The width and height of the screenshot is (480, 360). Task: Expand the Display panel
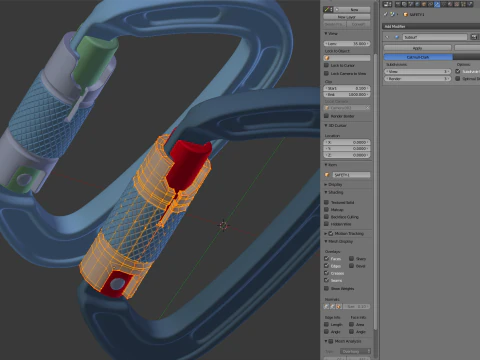(326, 184)
